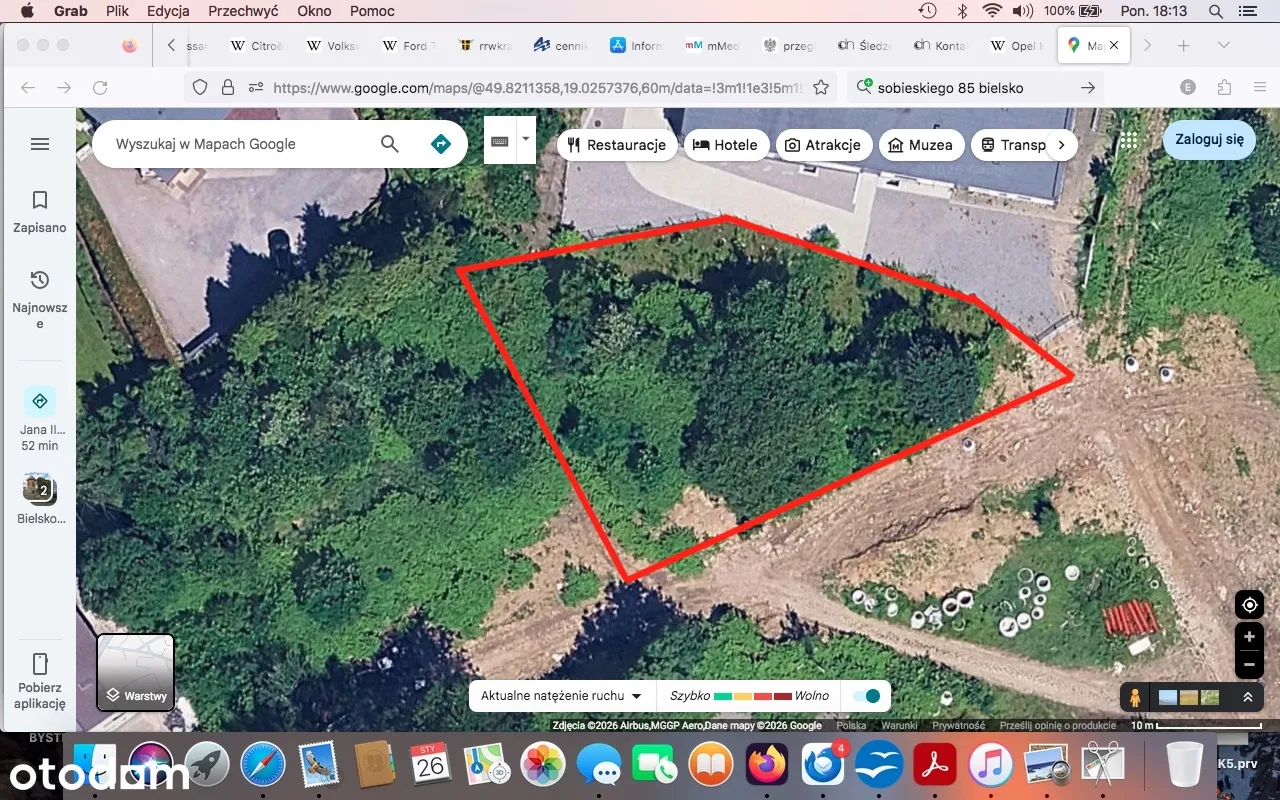The image size is (1280, 800).
Task: Open directions with the blue arrow icon
Action: tap(440, 144)
